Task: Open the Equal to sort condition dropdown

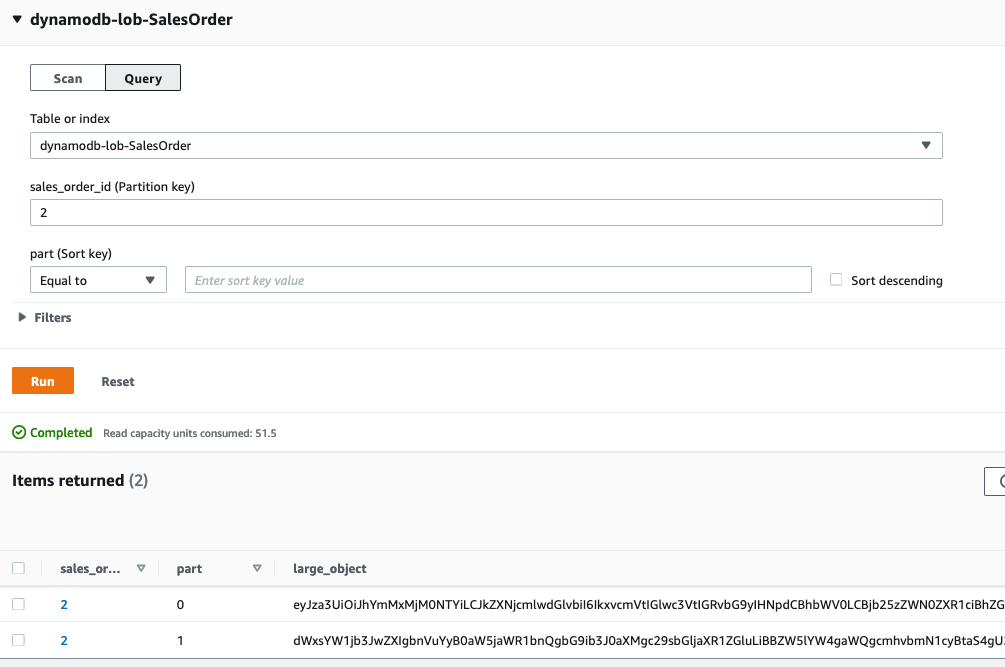Action: pos(98,280)
